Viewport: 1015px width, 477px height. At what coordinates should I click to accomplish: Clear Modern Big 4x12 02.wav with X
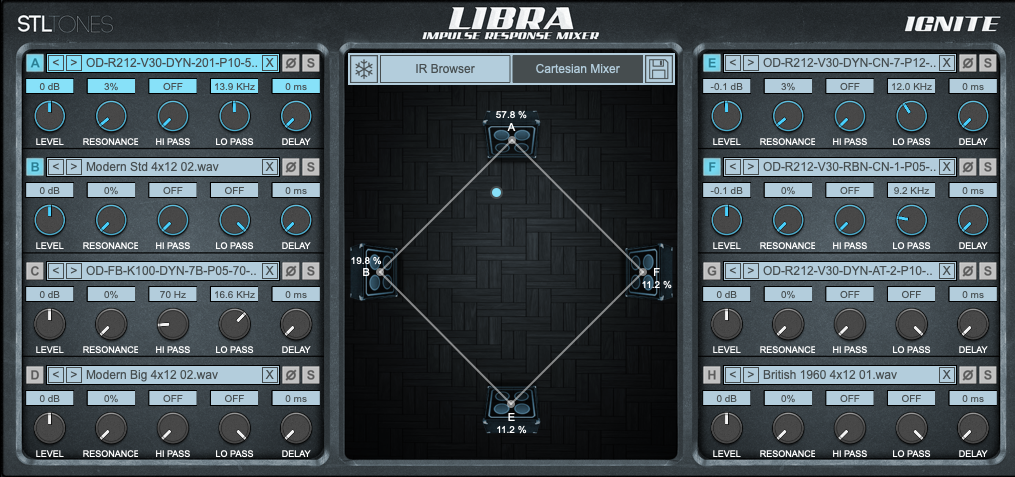[x=270, y=375]
